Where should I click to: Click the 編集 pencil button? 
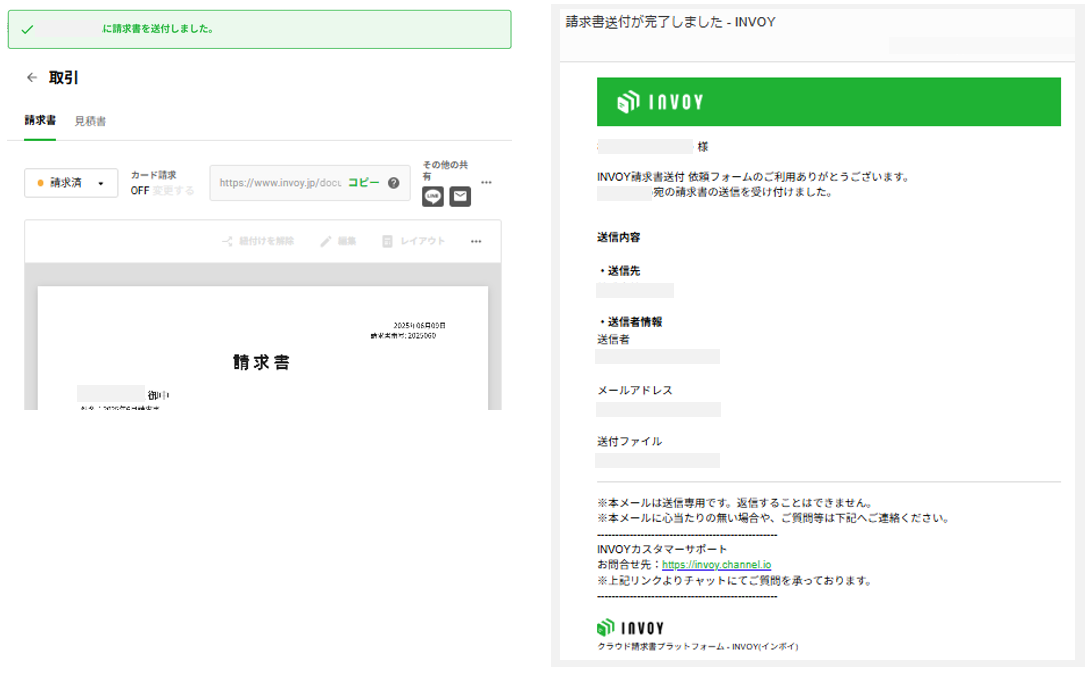pos(338,241)
